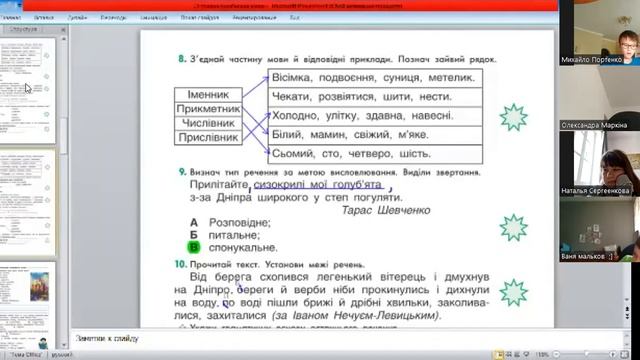The width and height of the screenshot is (640, 360).
Task: Close the Structure outline pane
Action: pyautogui.click(x=63, y=30)
